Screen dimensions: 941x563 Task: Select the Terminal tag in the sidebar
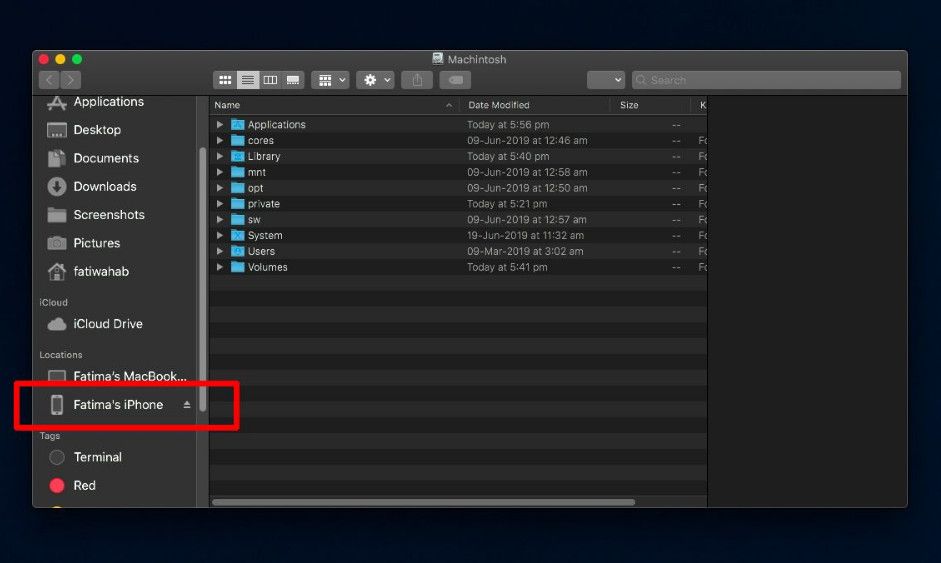tap(97, 457)
